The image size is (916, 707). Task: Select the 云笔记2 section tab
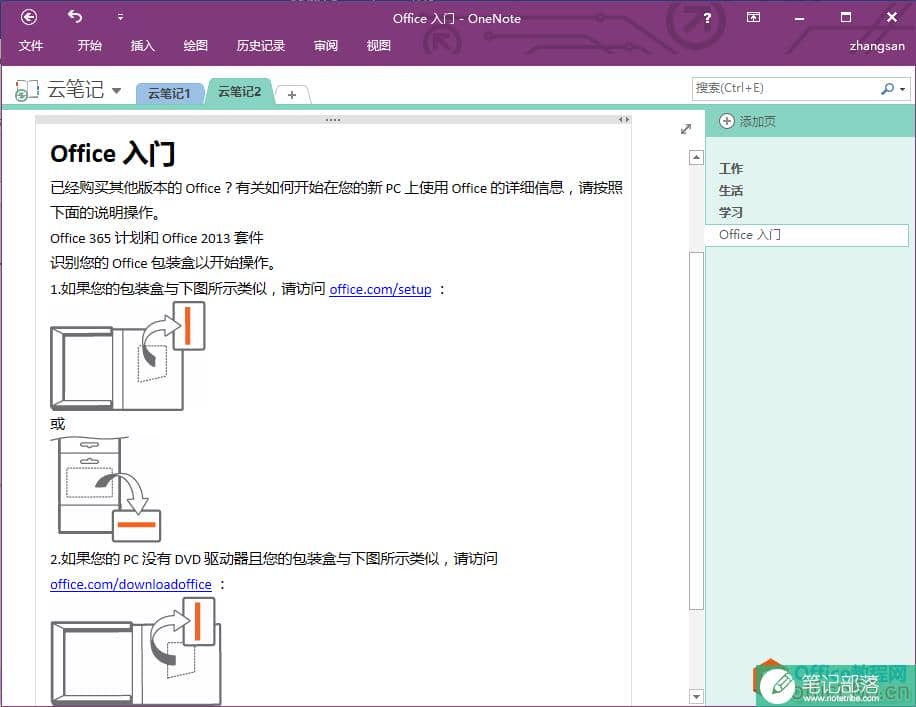point(240,91)
